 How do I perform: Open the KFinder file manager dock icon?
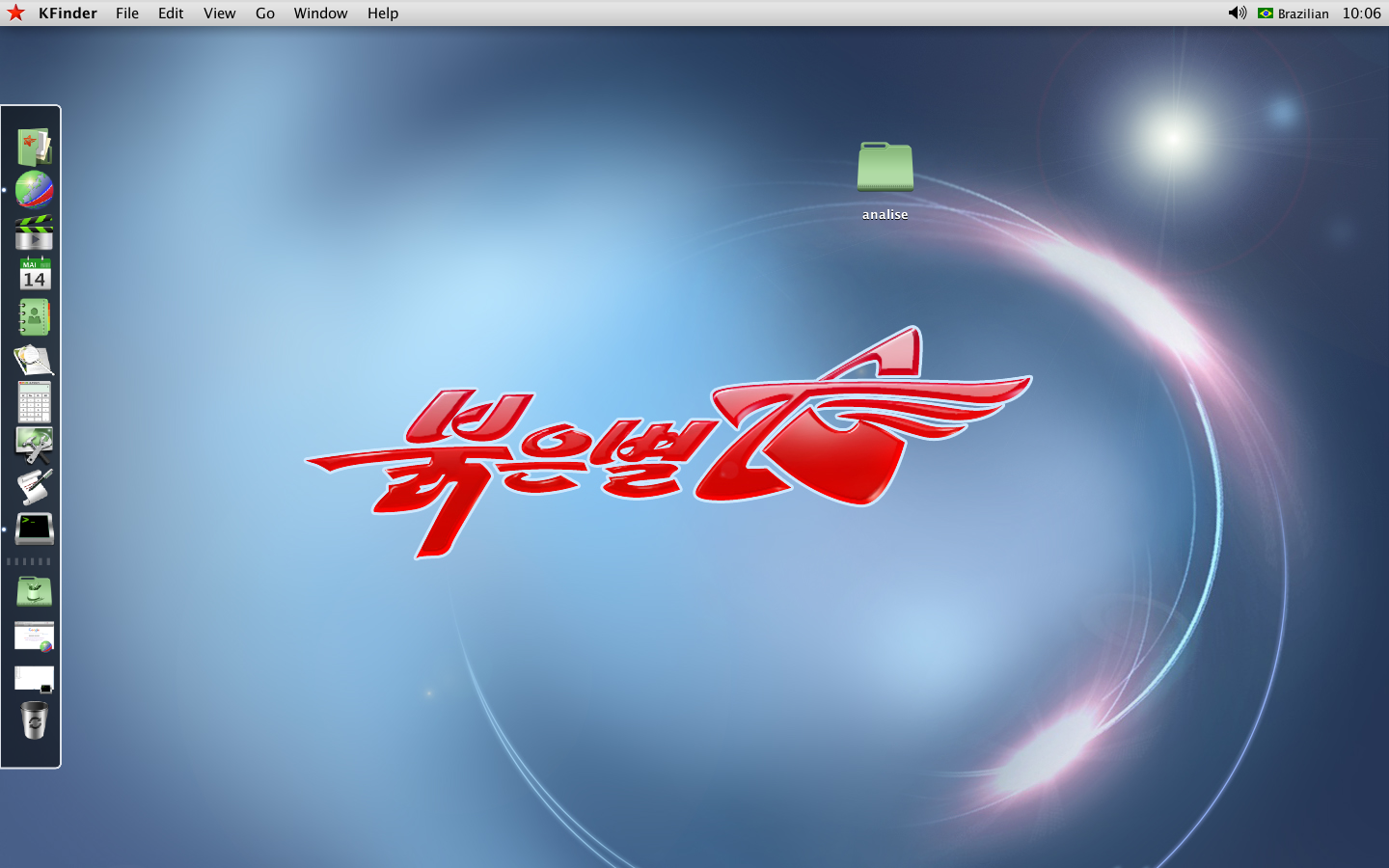point(34,147)
